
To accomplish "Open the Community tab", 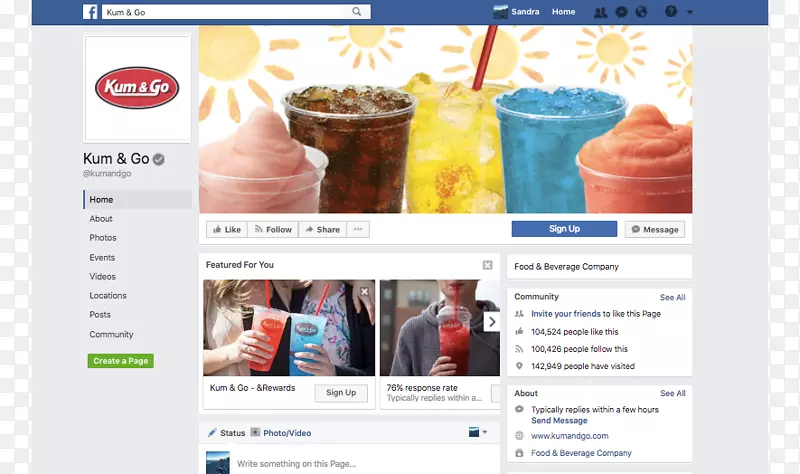I will click(111, 334).
